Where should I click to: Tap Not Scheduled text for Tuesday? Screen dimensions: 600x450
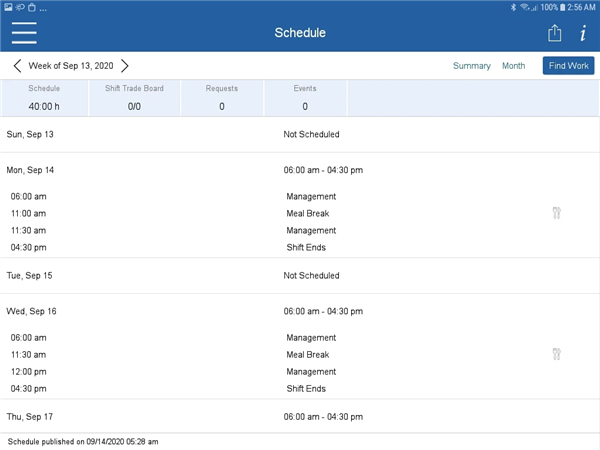pos(311,276)
